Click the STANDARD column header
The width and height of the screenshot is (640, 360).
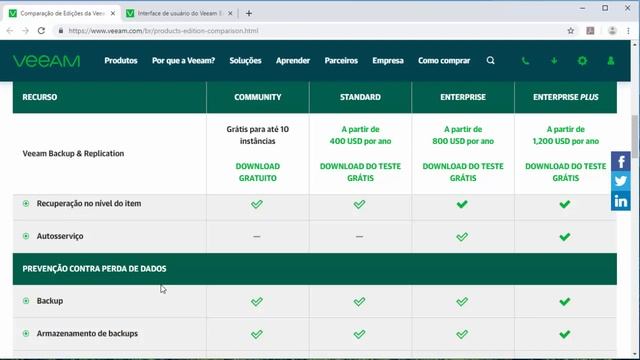(x=360, y=97)
